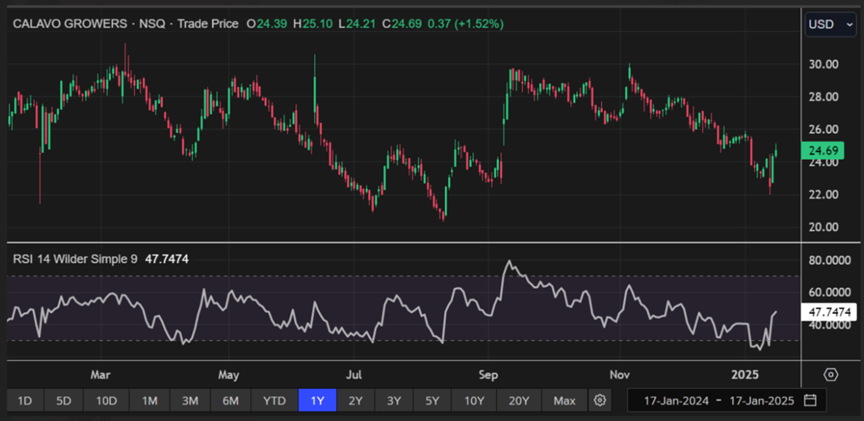Click the 30.00 price axis label
The height and width of the screenshot is (421, 864).
(x=823, y=64)
